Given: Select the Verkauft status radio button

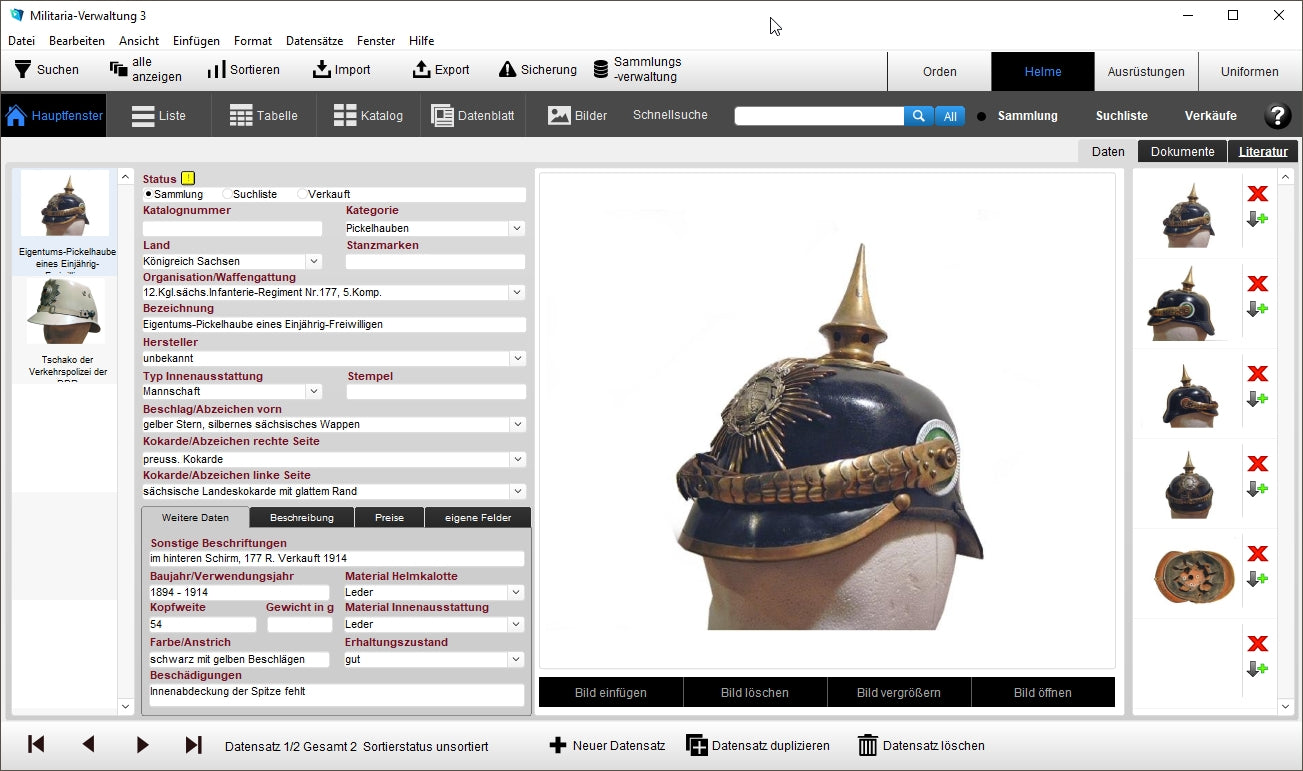Looking at the screenshot, I should (302, 194).
